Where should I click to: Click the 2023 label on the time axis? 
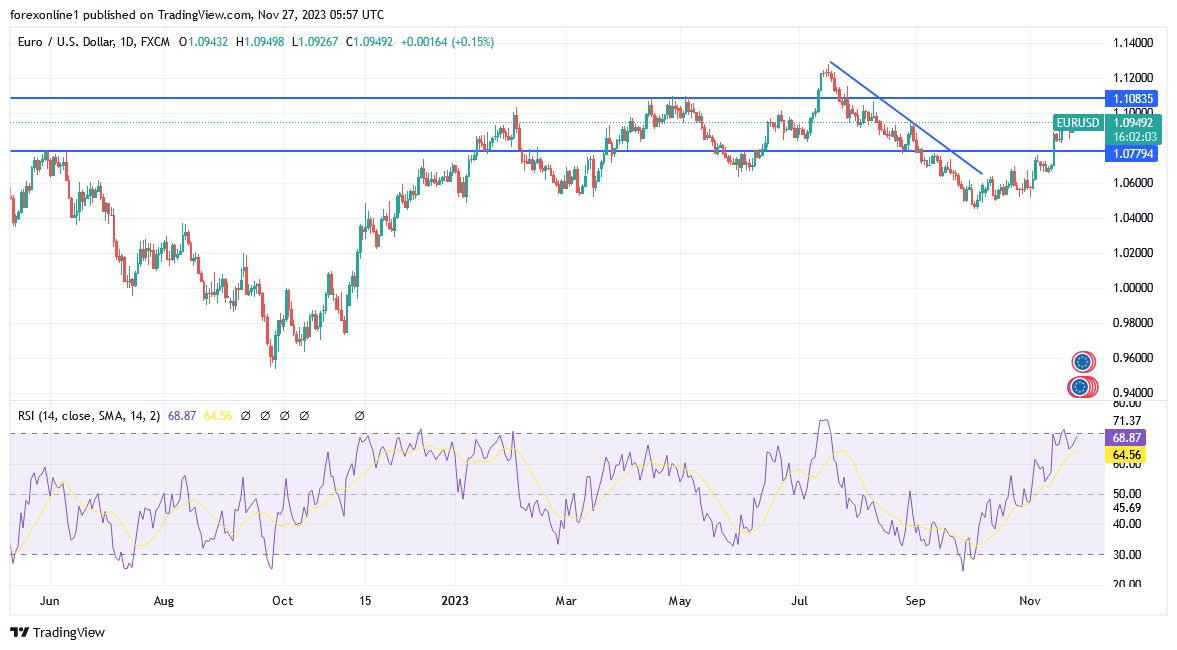pos(456,600)
